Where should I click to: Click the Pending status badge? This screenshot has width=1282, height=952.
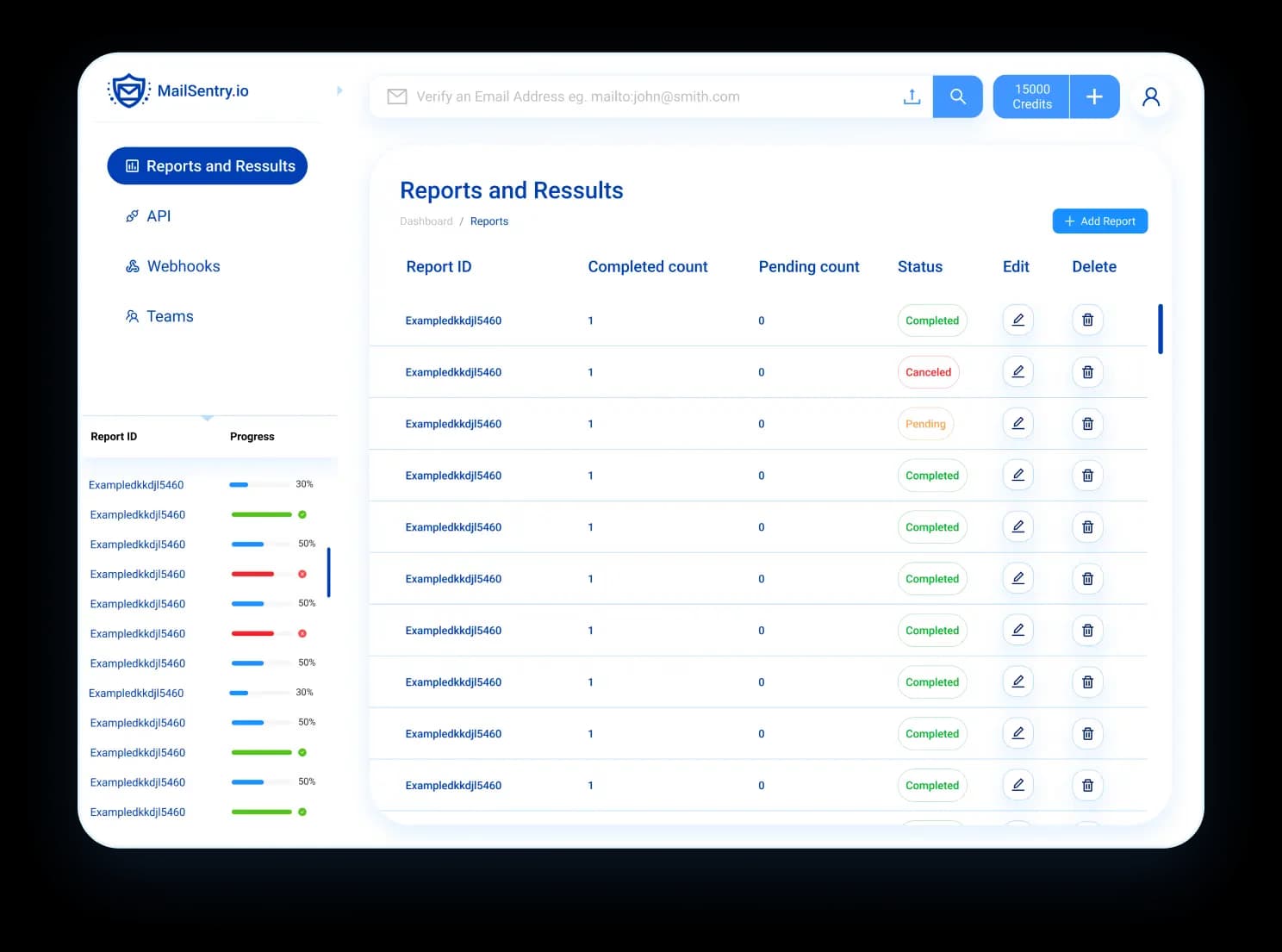[925, 424]
